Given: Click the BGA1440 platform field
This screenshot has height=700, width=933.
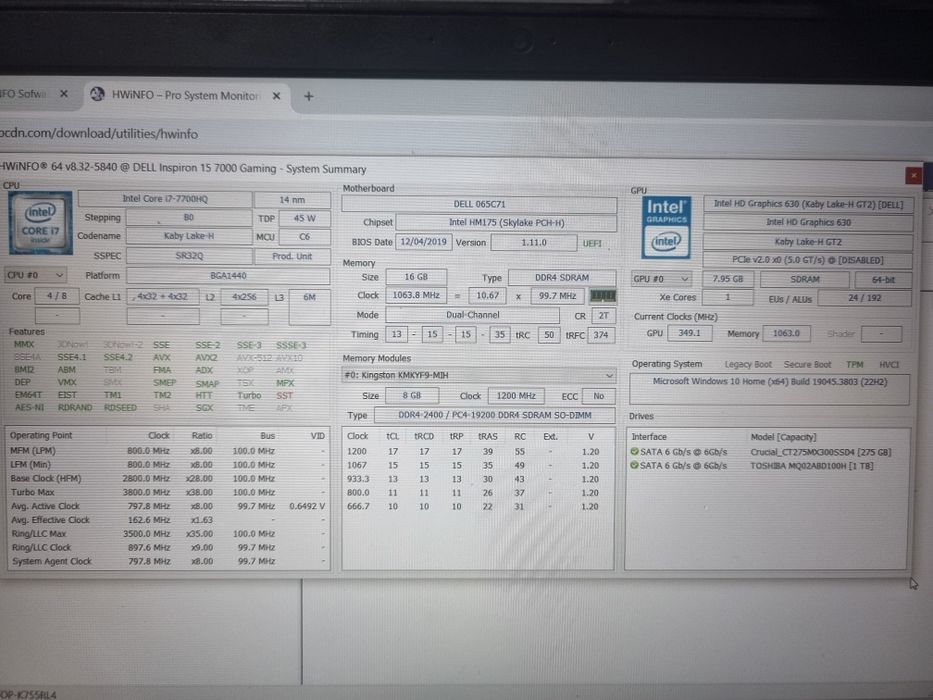Looking at the screenshot, I should pyautogui.click(x=228, y=276).
